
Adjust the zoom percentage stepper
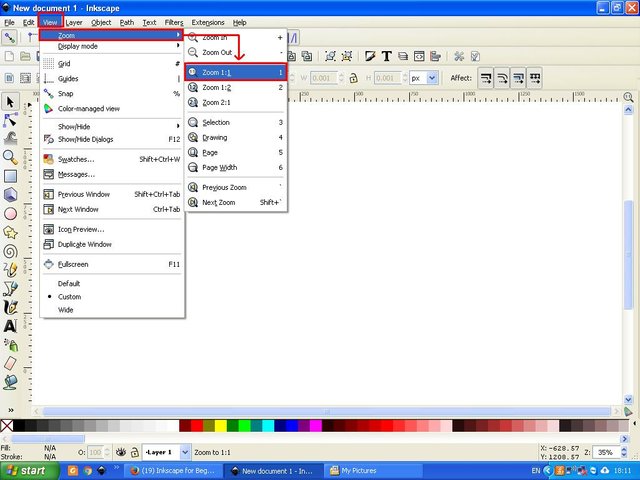pos(624,452)
